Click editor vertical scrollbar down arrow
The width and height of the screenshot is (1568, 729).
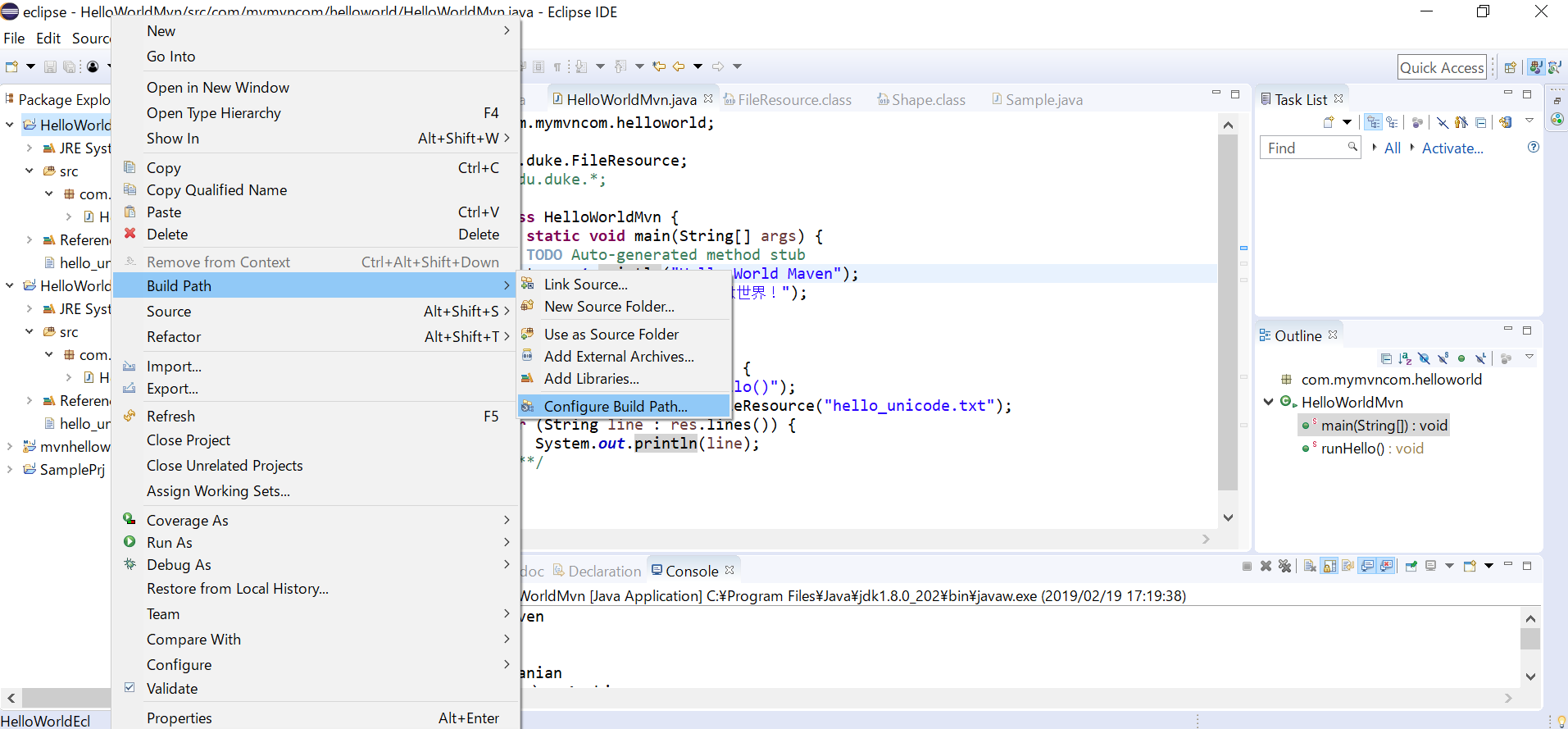(x=1228, y=517)
